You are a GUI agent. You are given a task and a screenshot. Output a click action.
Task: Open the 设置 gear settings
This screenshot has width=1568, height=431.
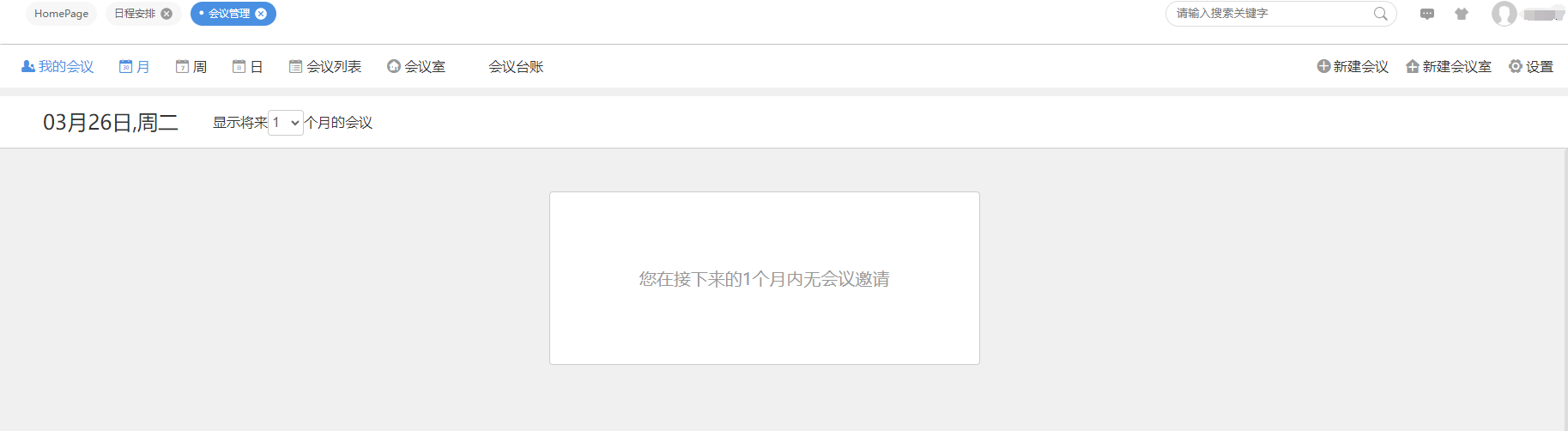[x=1531, y=66]
